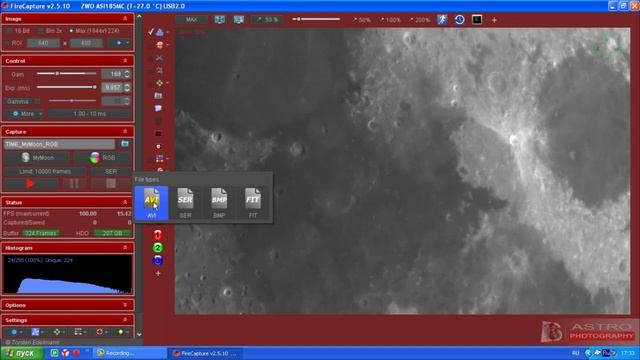Expand the Options panel
Viewport: 640px width, 360px height.
pyautogui.click(x=125, y=305)
